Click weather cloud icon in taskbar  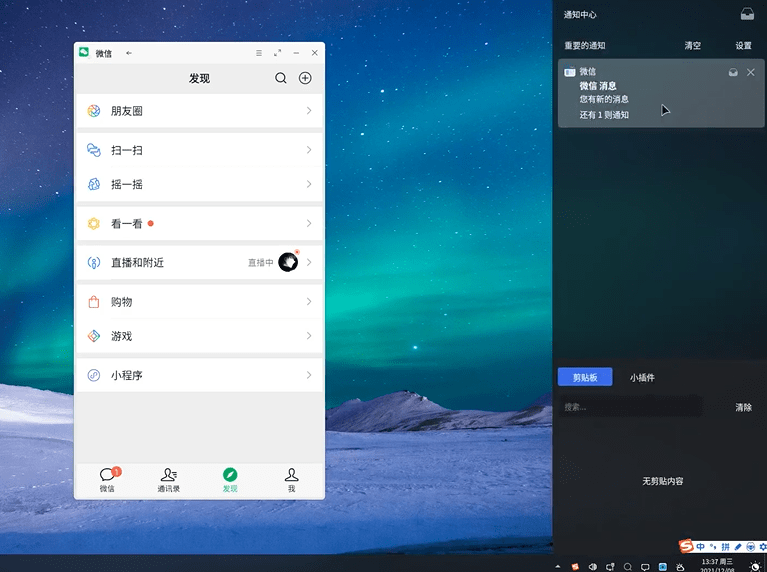[x=680, y=567]
